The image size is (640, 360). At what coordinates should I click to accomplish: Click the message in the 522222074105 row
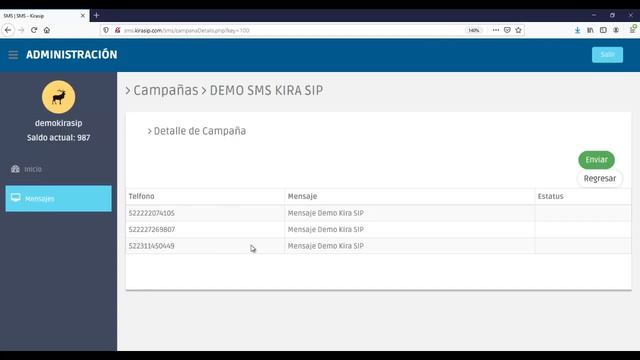tap(326, 213)
